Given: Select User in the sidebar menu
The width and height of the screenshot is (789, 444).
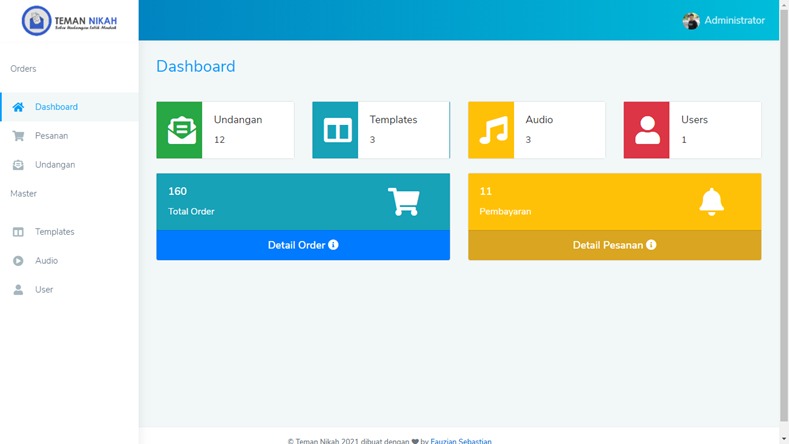Looking at the screenshot, I should coord(44,290).
